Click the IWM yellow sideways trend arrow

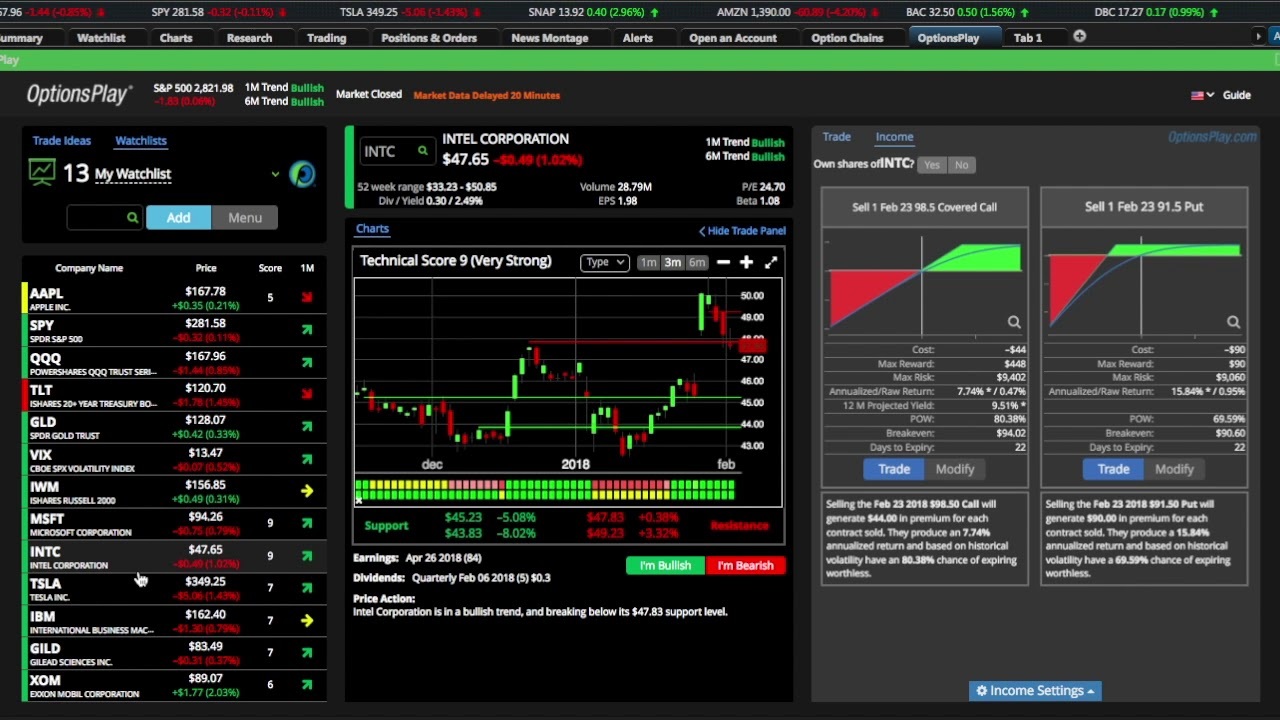click(x=307, y=491)
